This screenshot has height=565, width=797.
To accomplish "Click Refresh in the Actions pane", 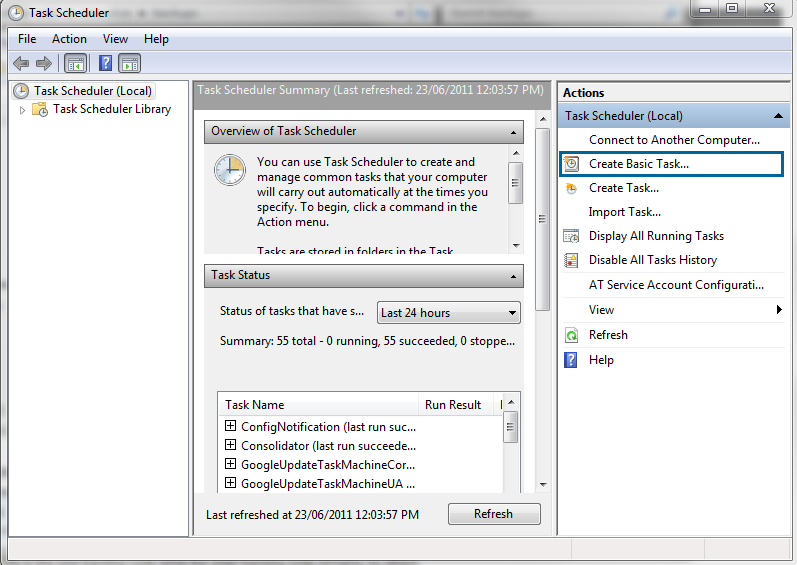I will tap(608, 335).
